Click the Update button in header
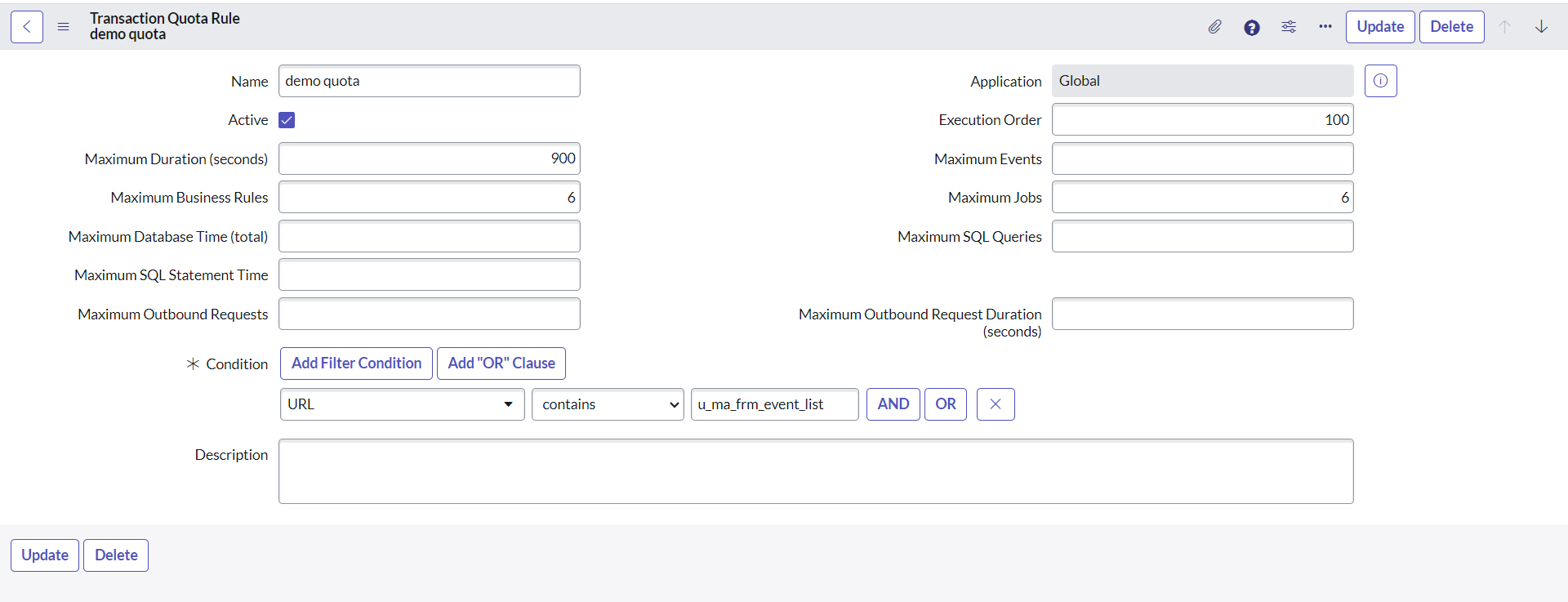Screen dimensions: 1568x602 pyautogui.click(x=1379, y=27)
